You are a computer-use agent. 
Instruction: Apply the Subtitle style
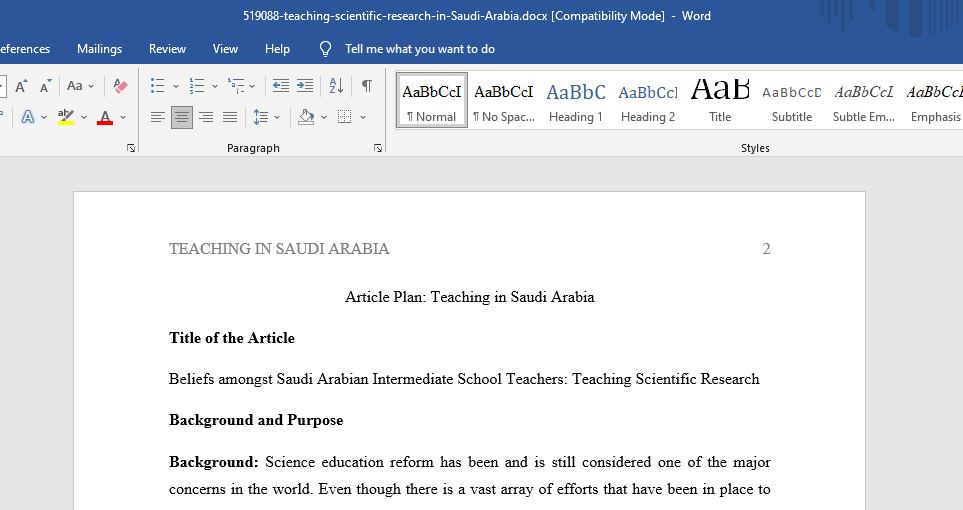point(792,100)
